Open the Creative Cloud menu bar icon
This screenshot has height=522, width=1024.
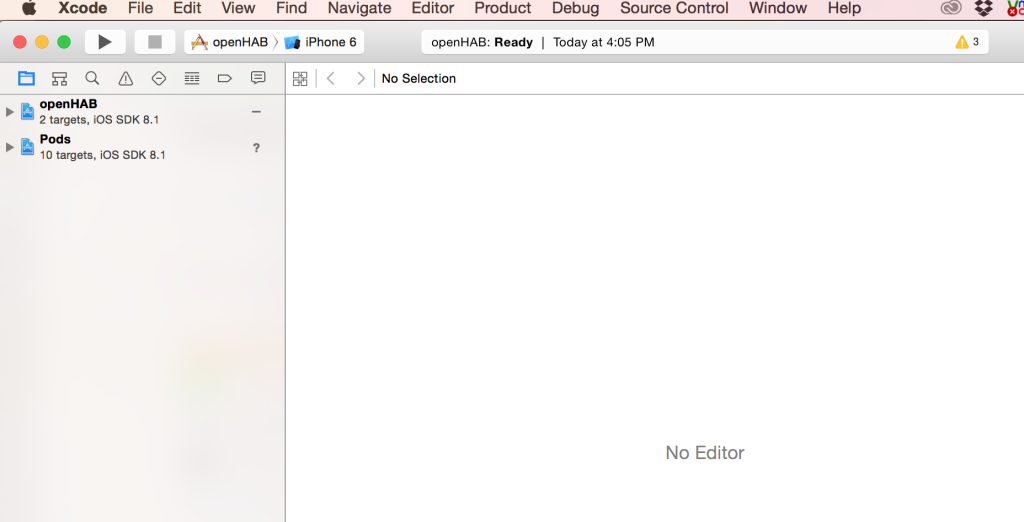[x=951, y=8]
